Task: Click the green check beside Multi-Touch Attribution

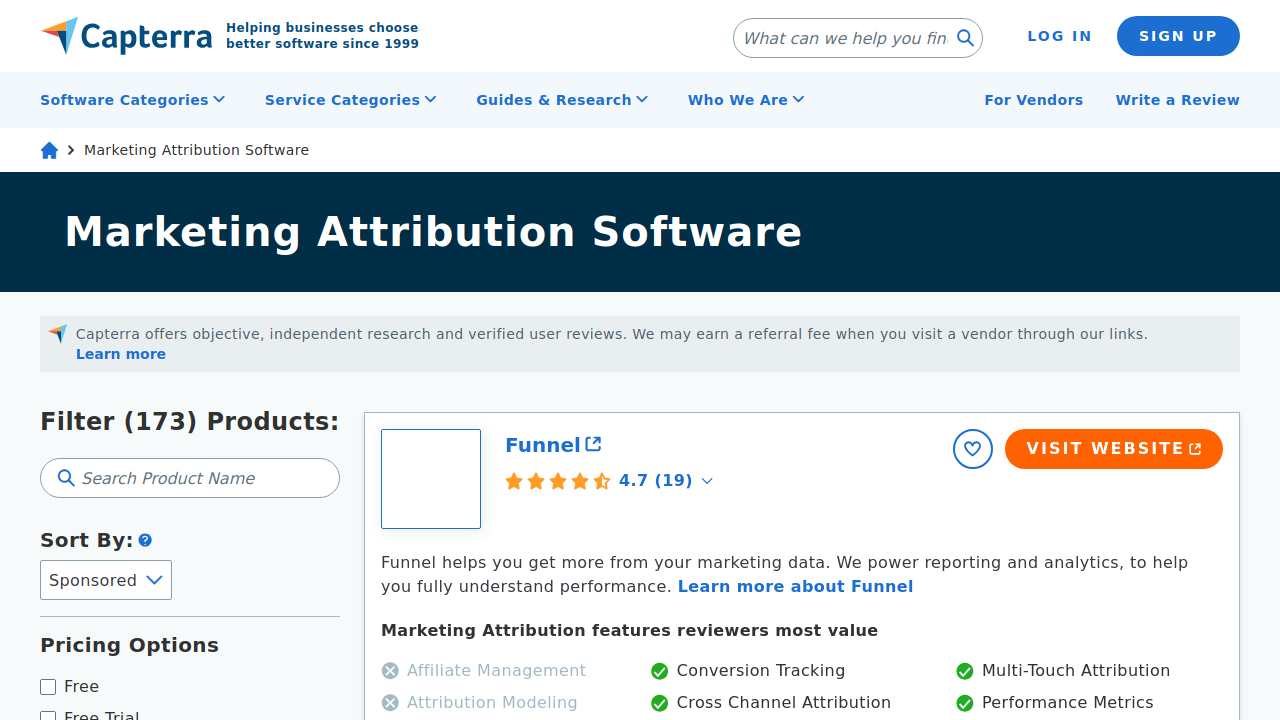Action: [x=965, y=671]
